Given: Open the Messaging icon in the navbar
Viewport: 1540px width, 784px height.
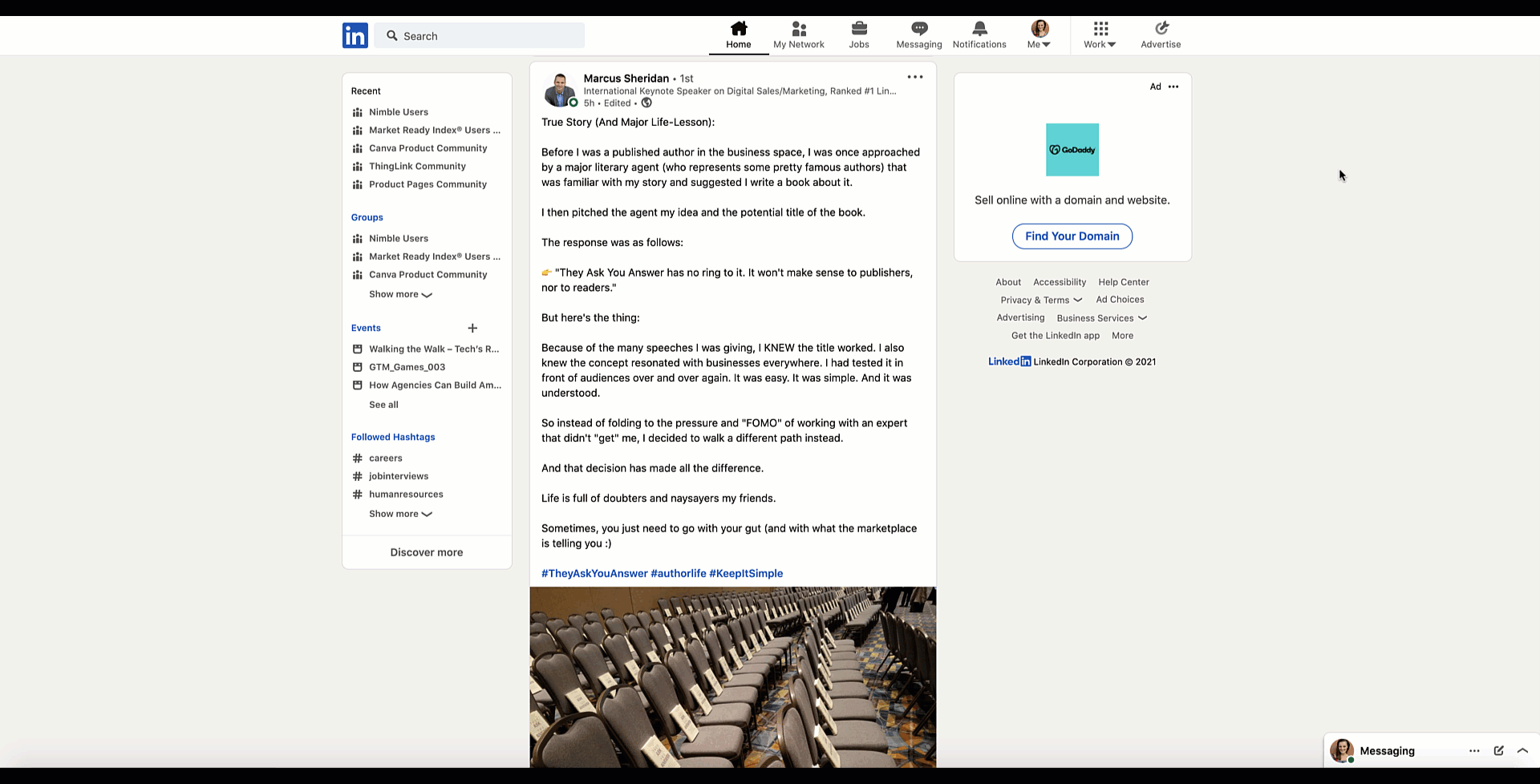Looking at the screenshot, I should [919, 29].
